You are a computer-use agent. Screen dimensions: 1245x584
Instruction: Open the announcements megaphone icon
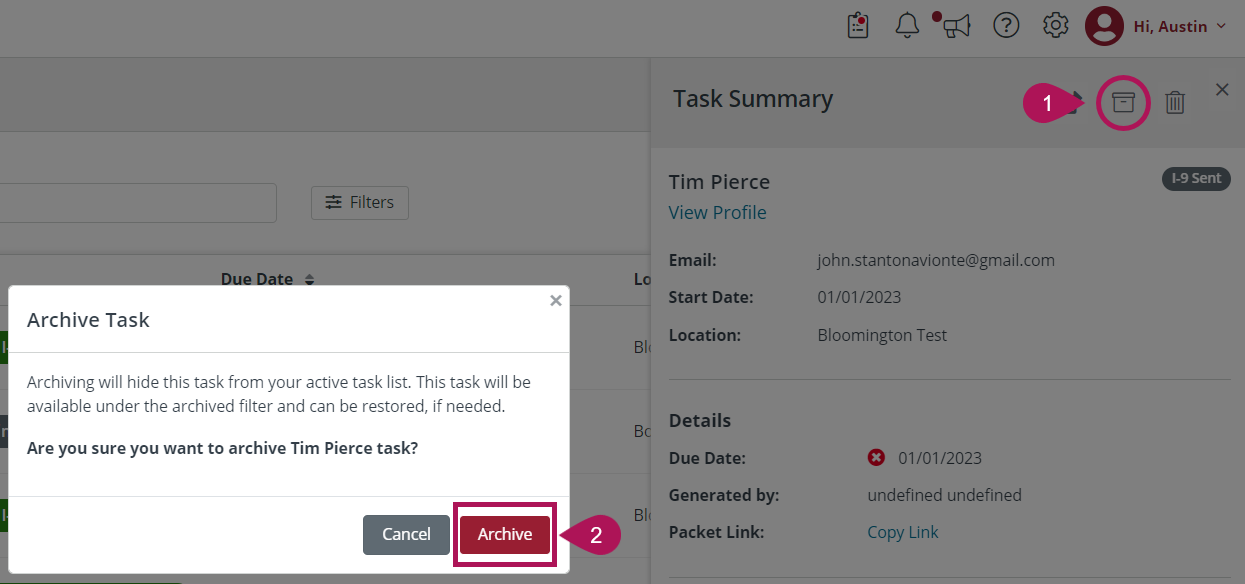[956, 26]
